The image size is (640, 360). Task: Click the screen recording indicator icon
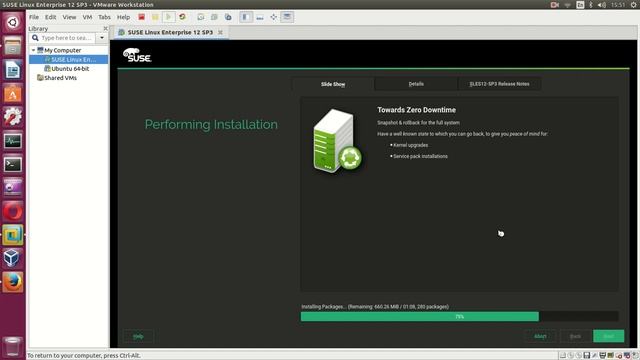[x=555, y=5]
